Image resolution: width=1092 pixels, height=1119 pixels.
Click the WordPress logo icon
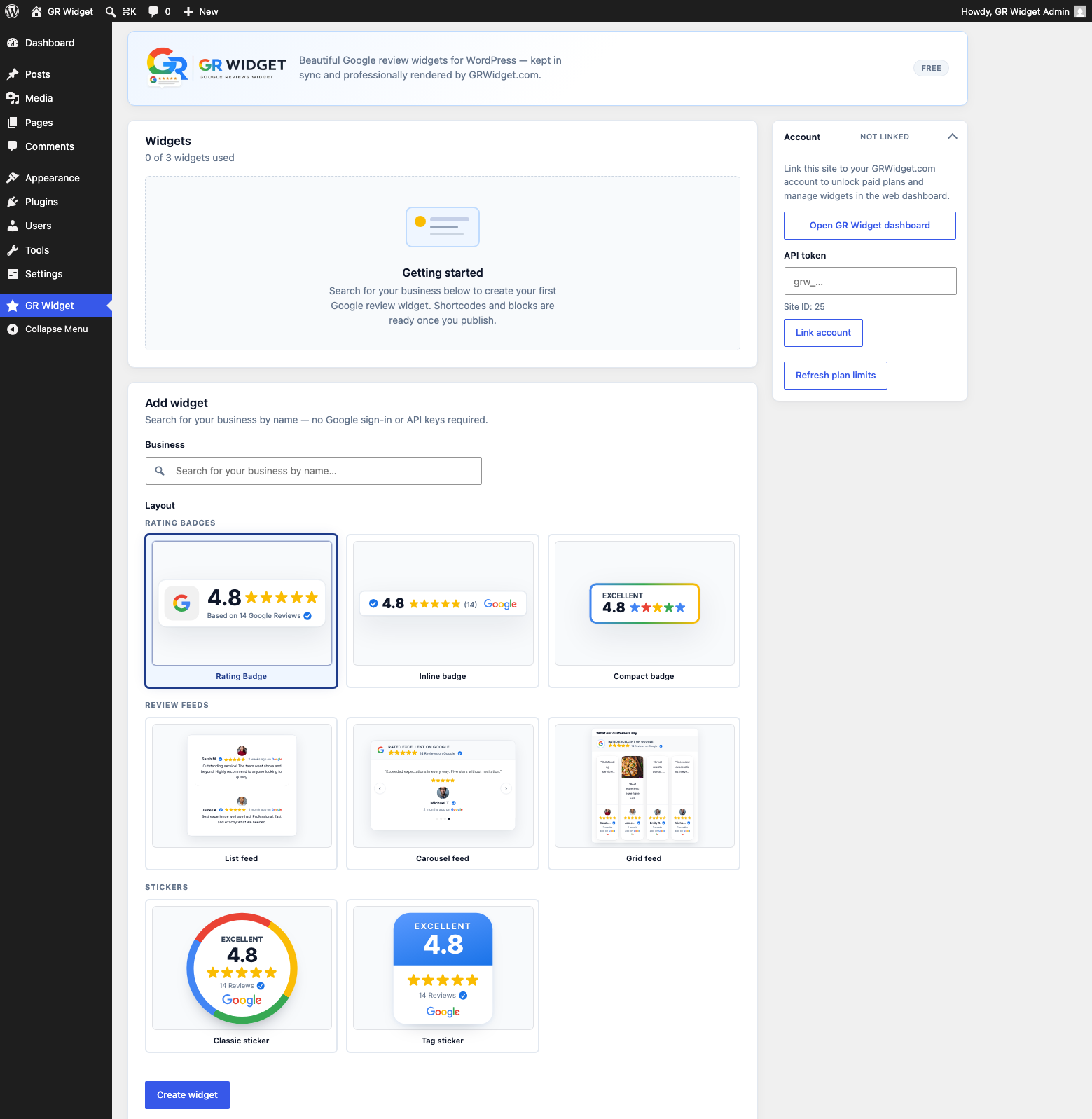pos(12,11)
